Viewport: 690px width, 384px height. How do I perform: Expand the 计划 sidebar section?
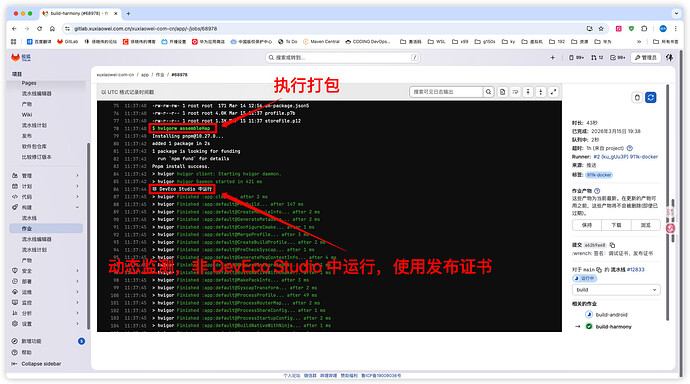[x=46, y=186]
